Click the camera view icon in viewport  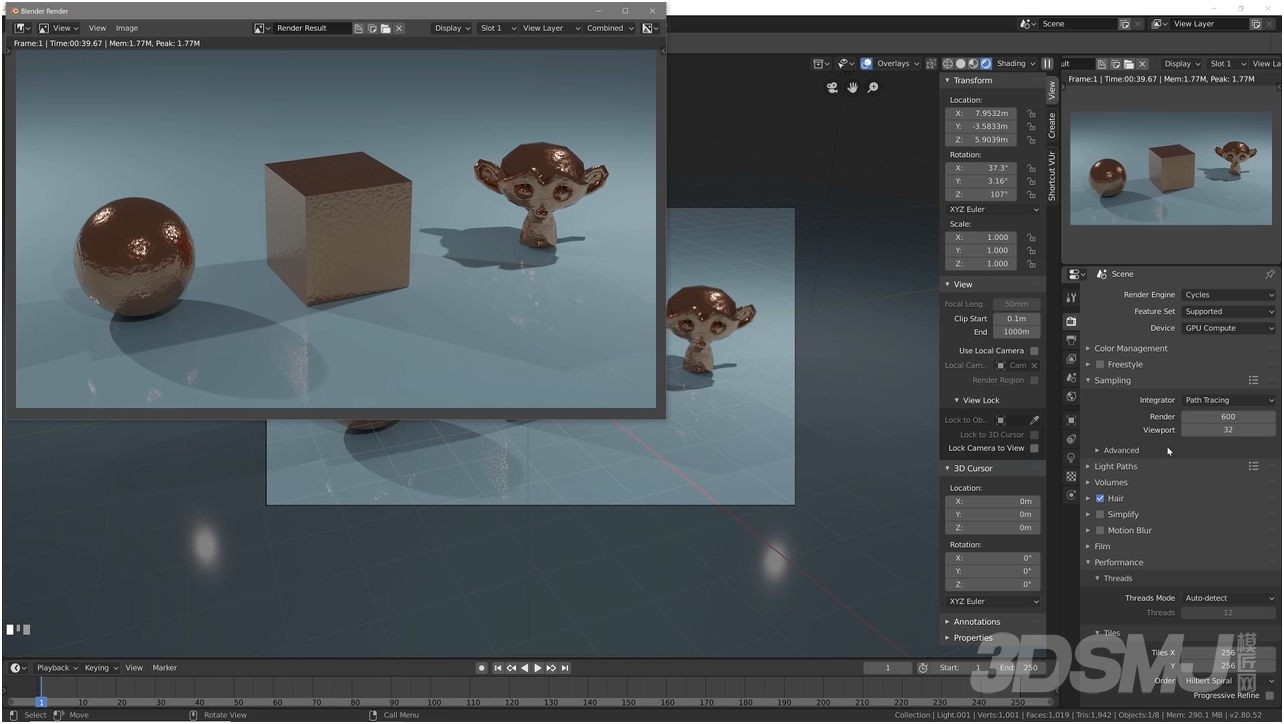832,88
